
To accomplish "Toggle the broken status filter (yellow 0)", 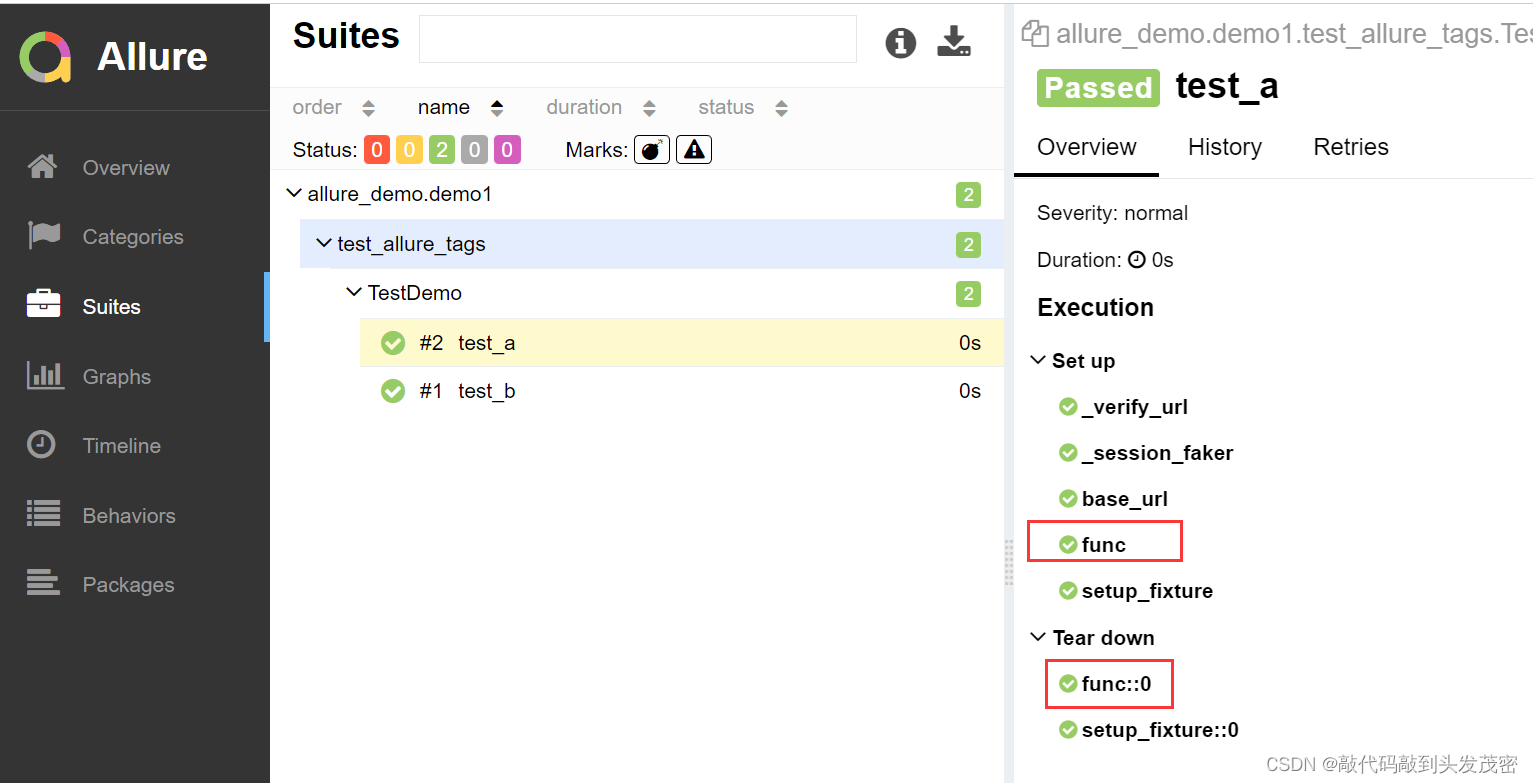I will pyautogui.click(x=409, y=150).
